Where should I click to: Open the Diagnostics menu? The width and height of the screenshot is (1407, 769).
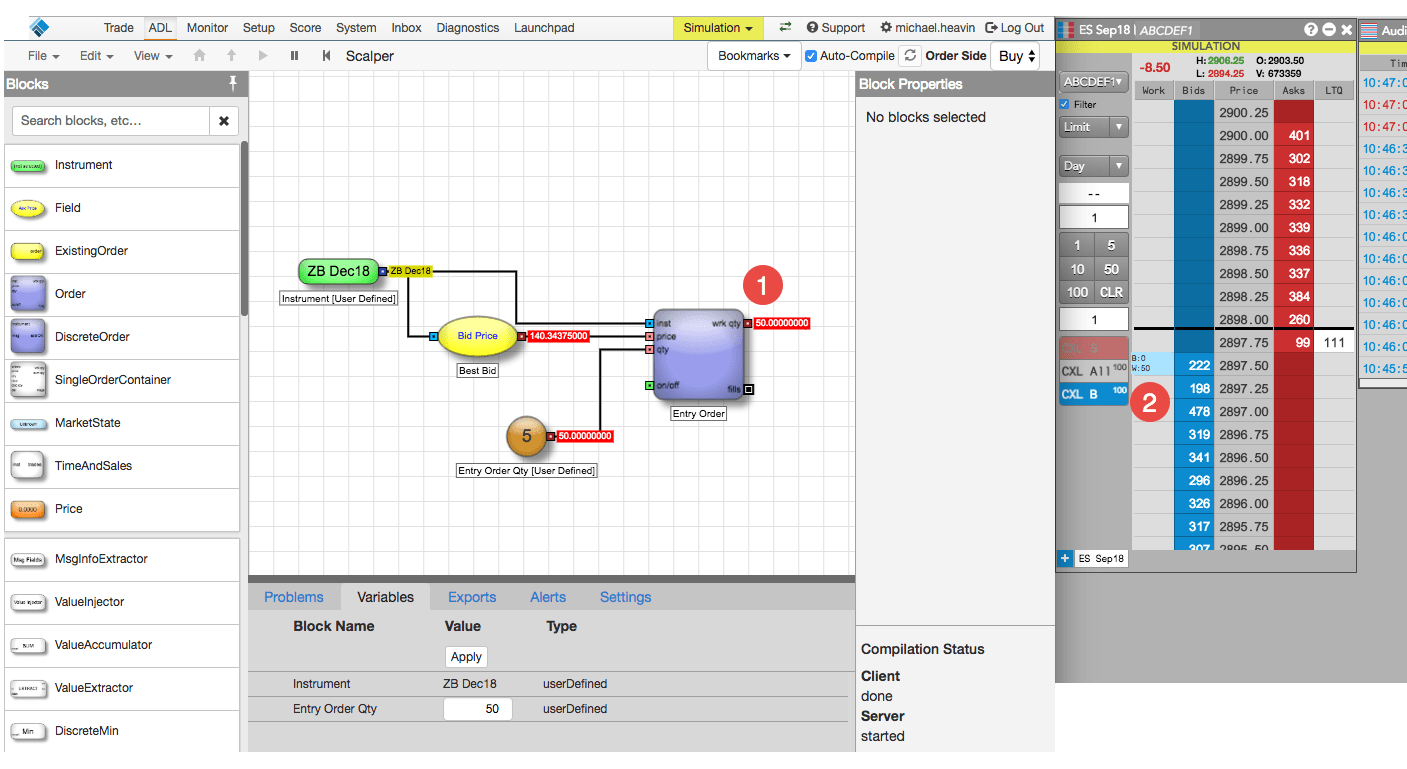468,28
